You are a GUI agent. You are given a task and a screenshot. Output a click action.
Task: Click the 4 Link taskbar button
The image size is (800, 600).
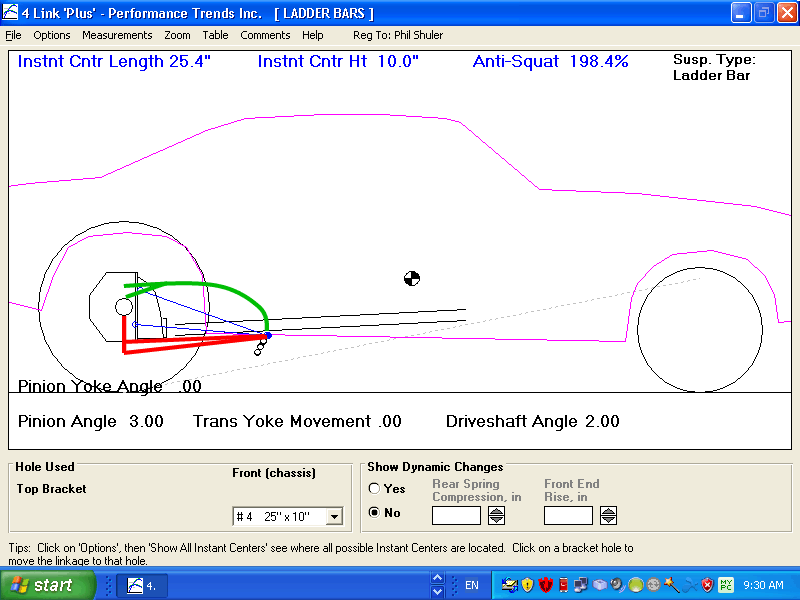(x=142, y=585)
